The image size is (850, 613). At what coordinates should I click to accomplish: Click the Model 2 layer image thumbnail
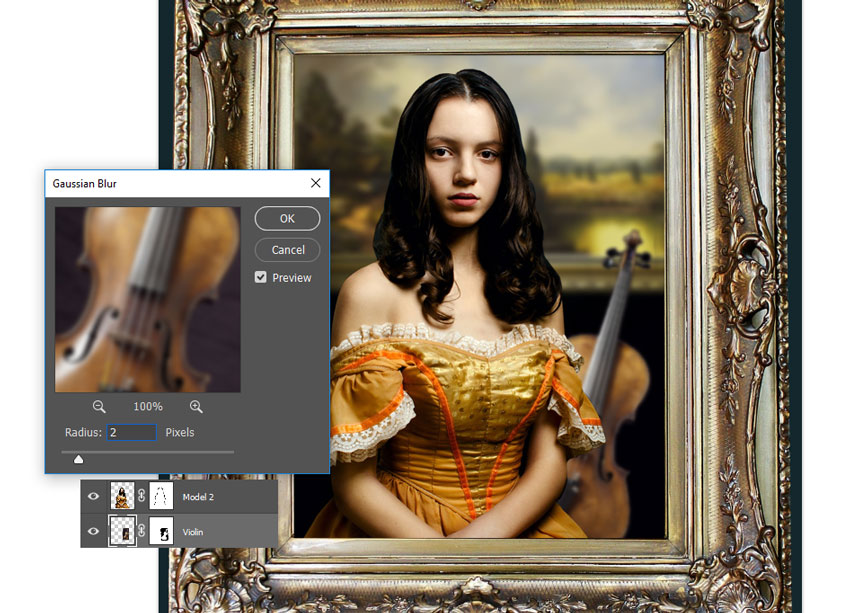pos(121,495)
